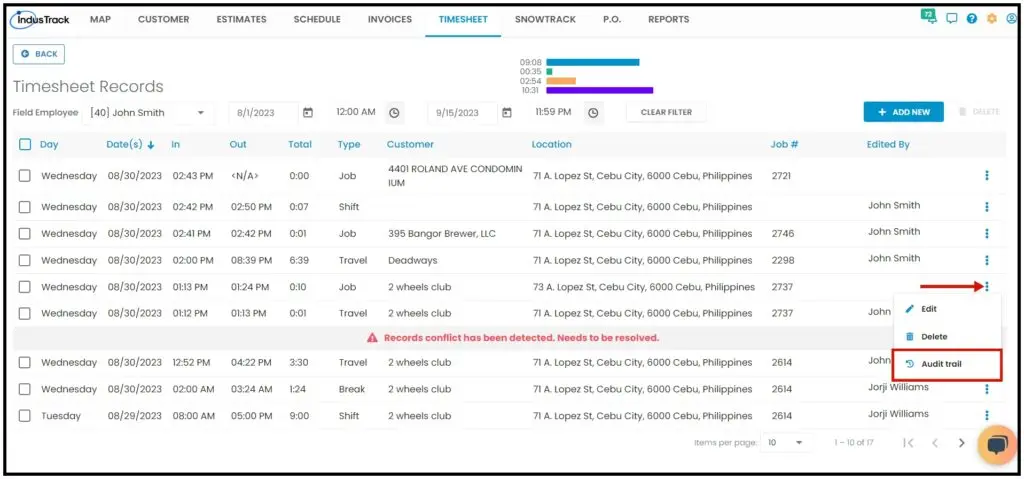Go to previous page of records
The height and width of the screenshot is (479, 1024).
point(935,442)
